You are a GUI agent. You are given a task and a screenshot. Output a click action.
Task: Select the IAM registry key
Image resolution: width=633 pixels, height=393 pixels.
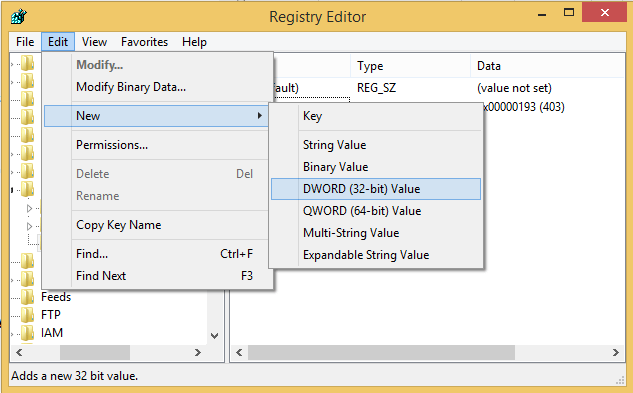click(52, 333)
